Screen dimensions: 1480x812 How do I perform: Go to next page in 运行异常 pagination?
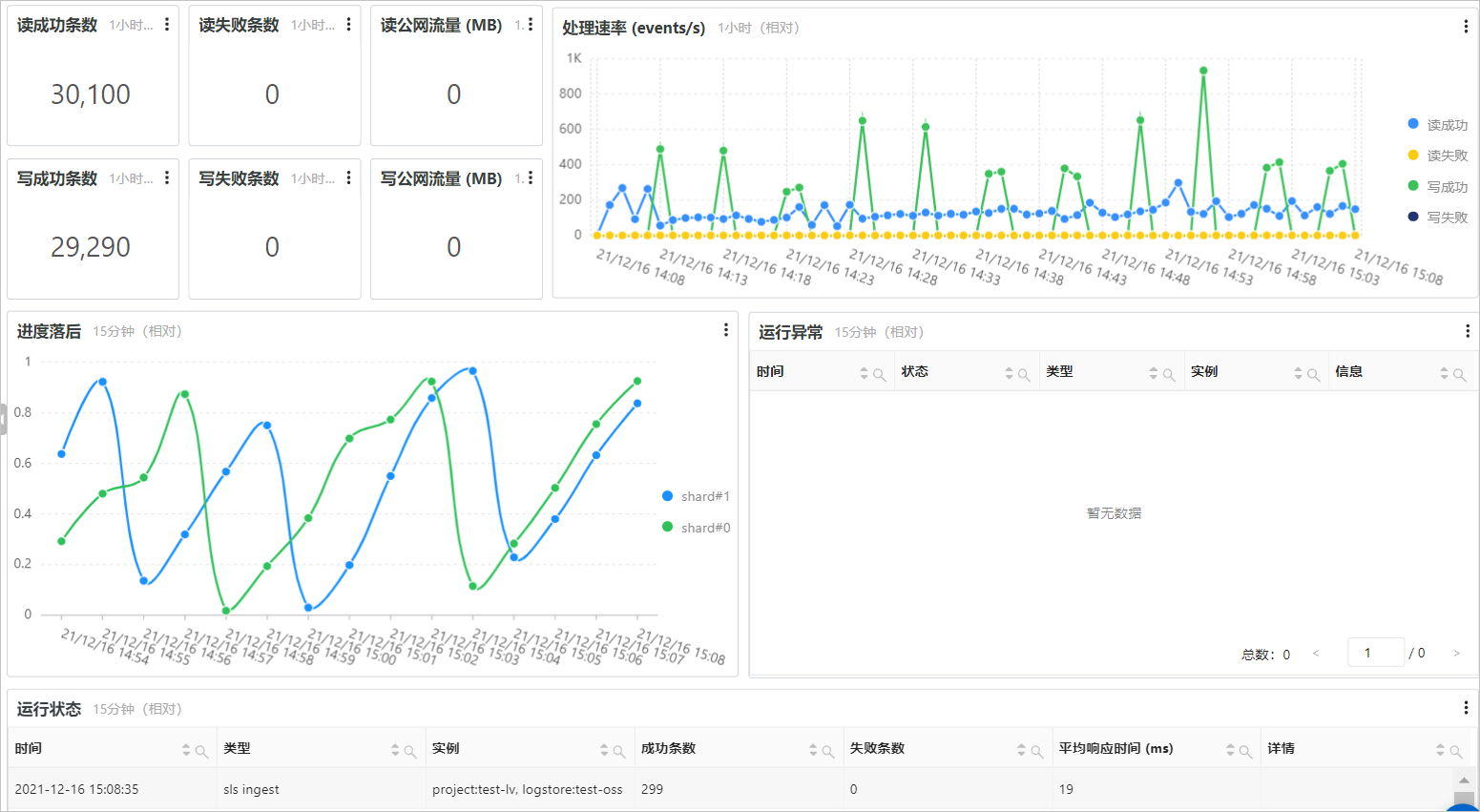click(1456, 654)
